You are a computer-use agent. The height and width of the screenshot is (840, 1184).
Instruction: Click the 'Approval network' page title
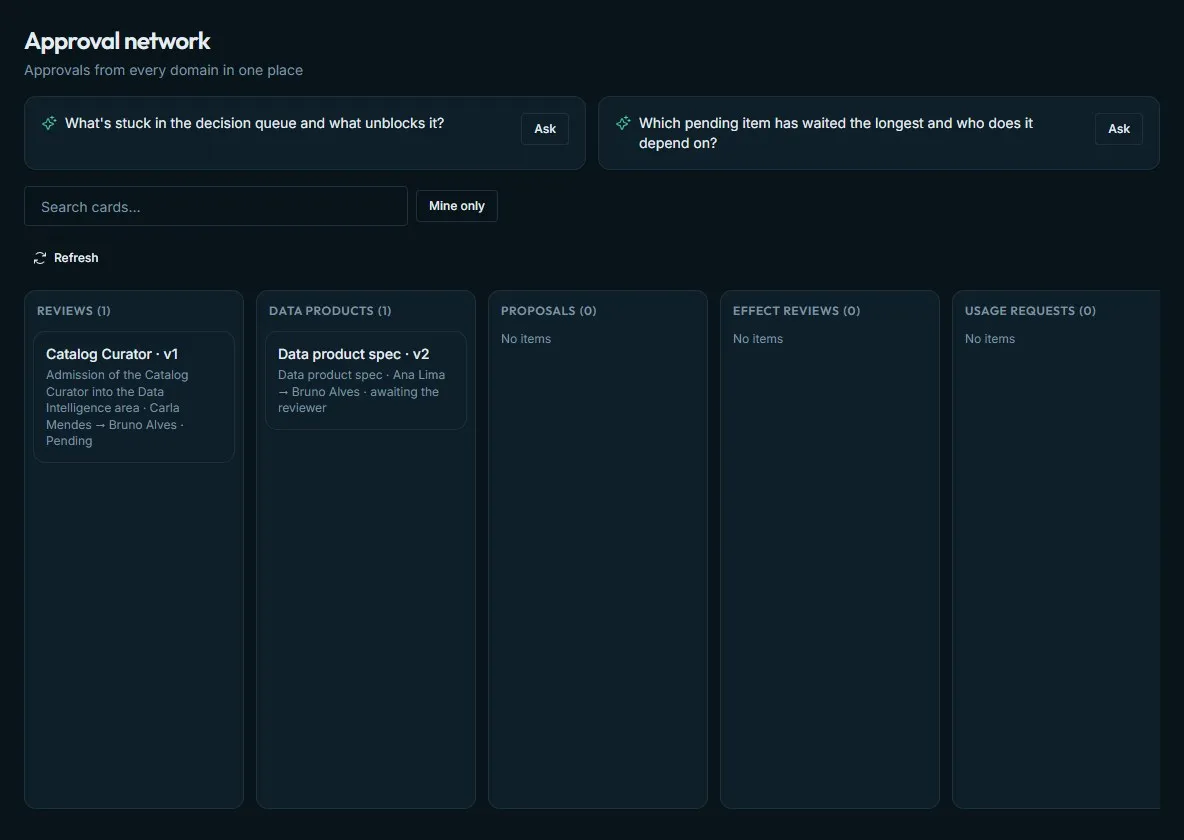118,41
